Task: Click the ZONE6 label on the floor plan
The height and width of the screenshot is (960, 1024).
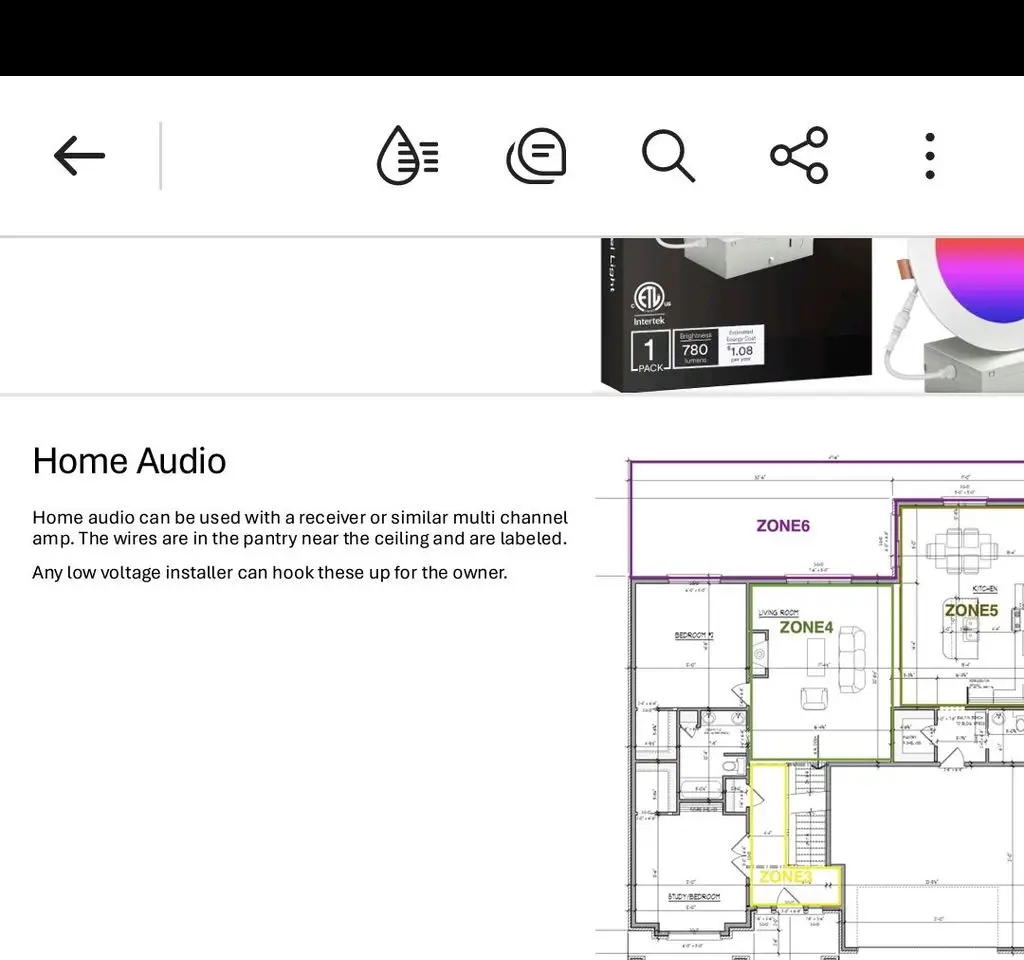Action: [x=783, y=525]
